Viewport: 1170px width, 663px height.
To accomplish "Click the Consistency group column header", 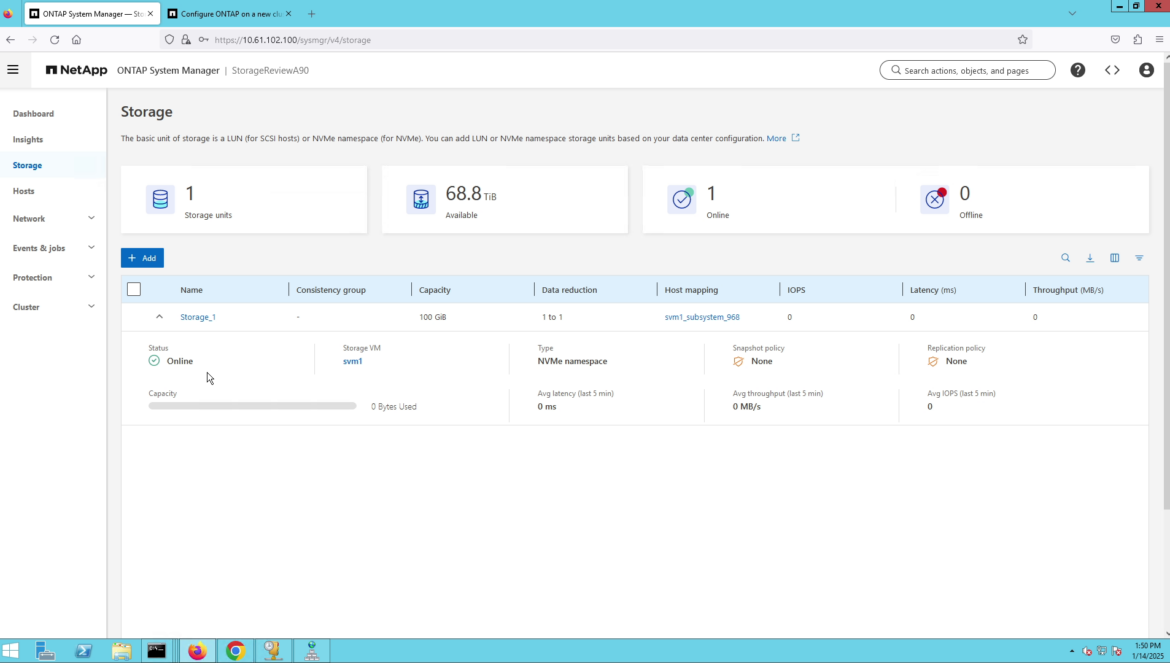I will pos(331,289).
